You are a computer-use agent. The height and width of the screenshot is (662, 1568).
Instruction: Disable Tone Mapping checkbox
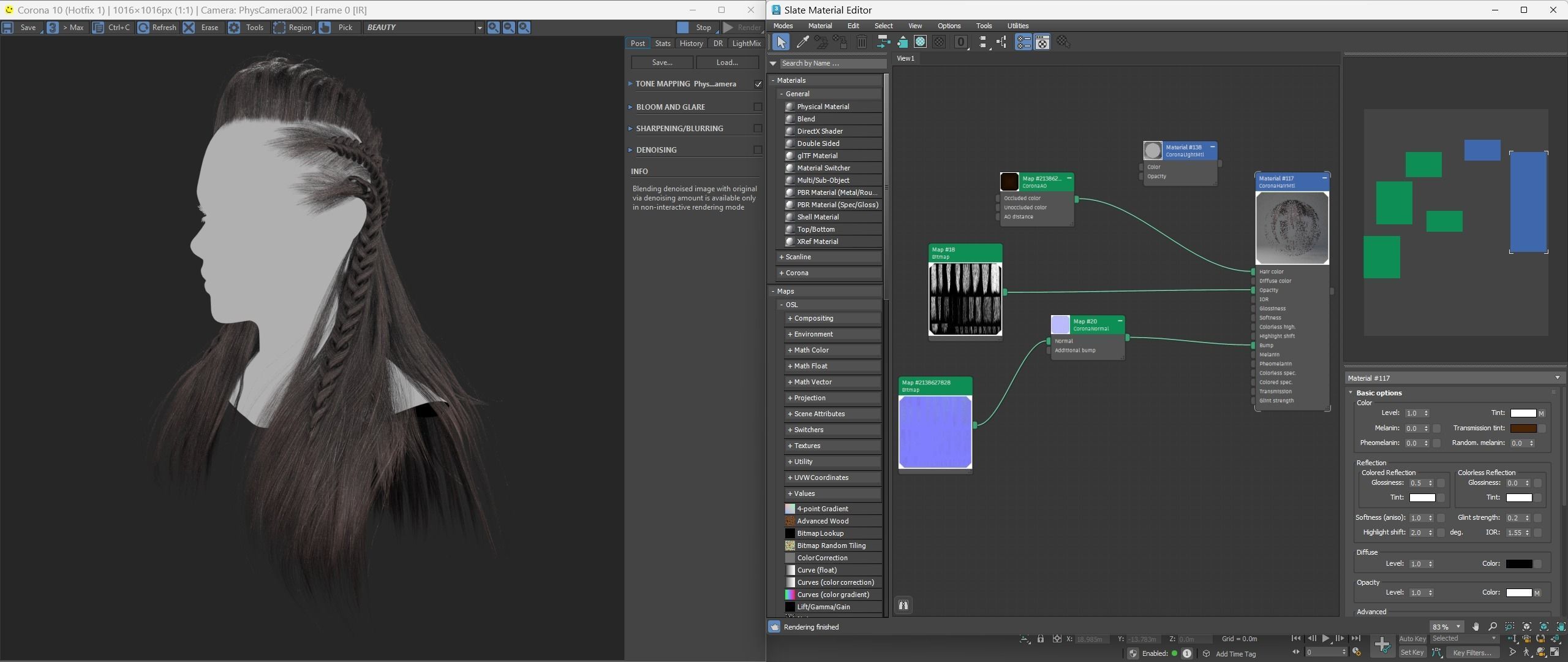pyautogui.click(x=758, y=84)
